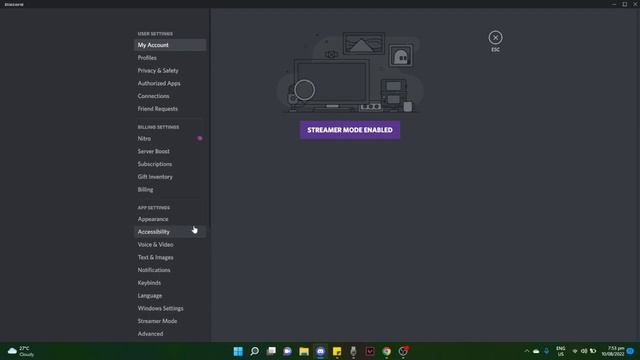
Task: Open Appearance app settings
Action: 170,219
